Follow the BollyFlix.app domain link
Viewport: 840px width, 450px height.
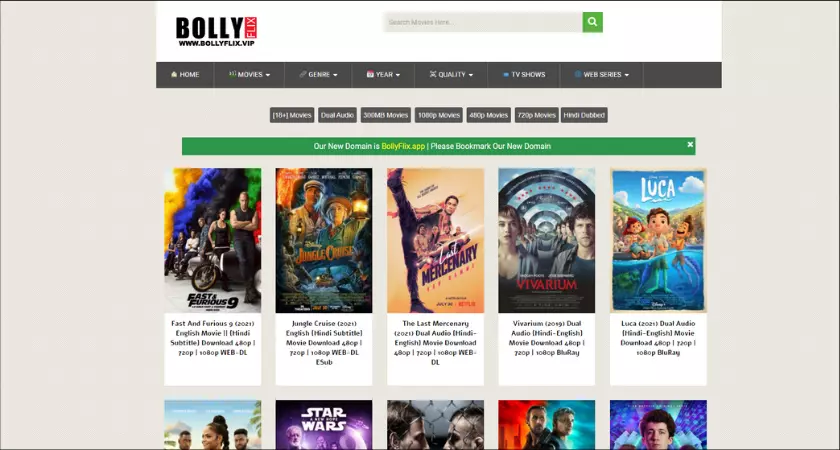coord(403,146)
